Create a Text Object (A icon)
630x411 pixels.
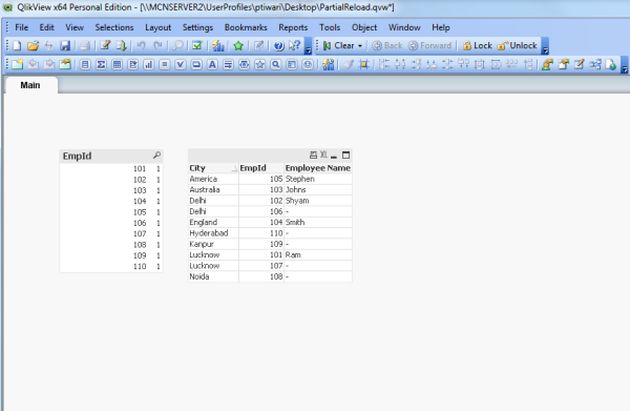(x=212, y=64)
